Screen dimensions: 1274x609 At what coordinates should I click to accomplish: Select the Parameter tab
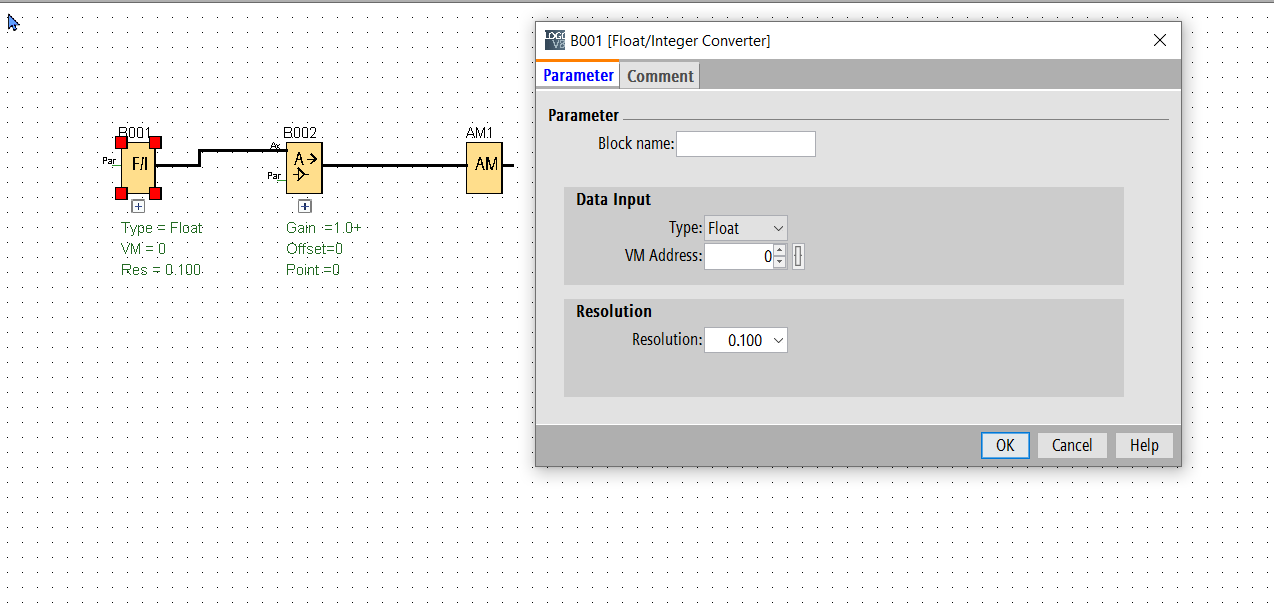coord(578,76)
